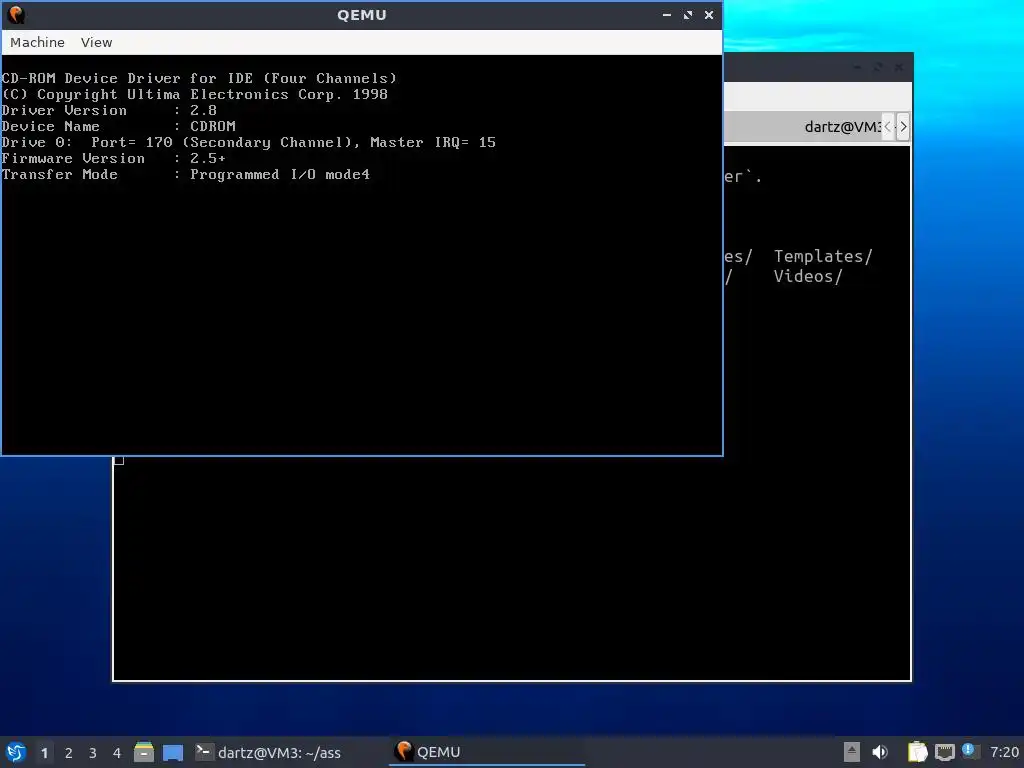The image size is (1024, 768).
Task: Click 'Device Name : CDROM' line
Action: 118,126
